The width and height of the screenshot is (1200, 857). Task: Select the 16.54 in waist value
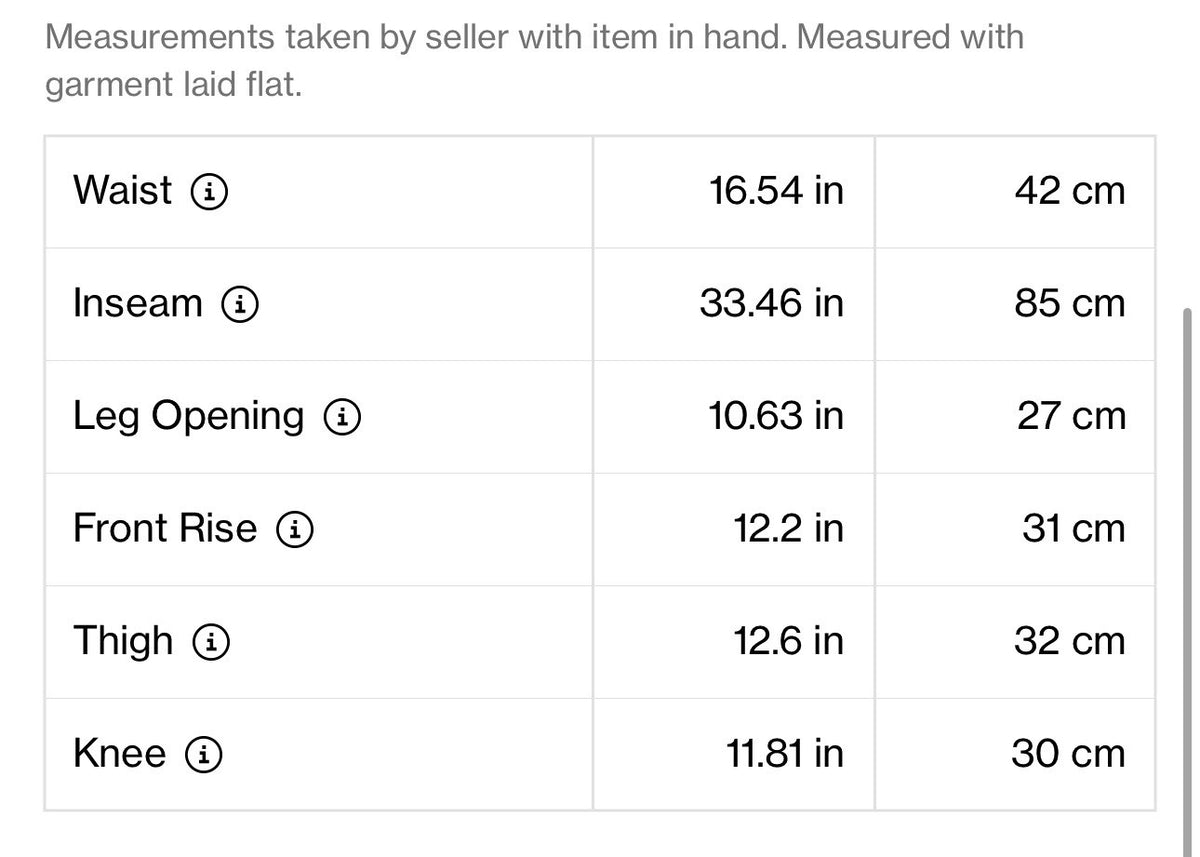point(777,190)
